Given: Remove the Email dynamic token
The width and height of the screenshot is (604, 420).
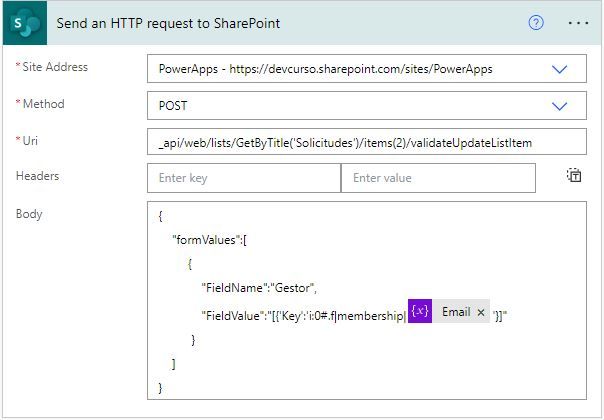Looking at the screenshot, I should (x=481, y=312).
